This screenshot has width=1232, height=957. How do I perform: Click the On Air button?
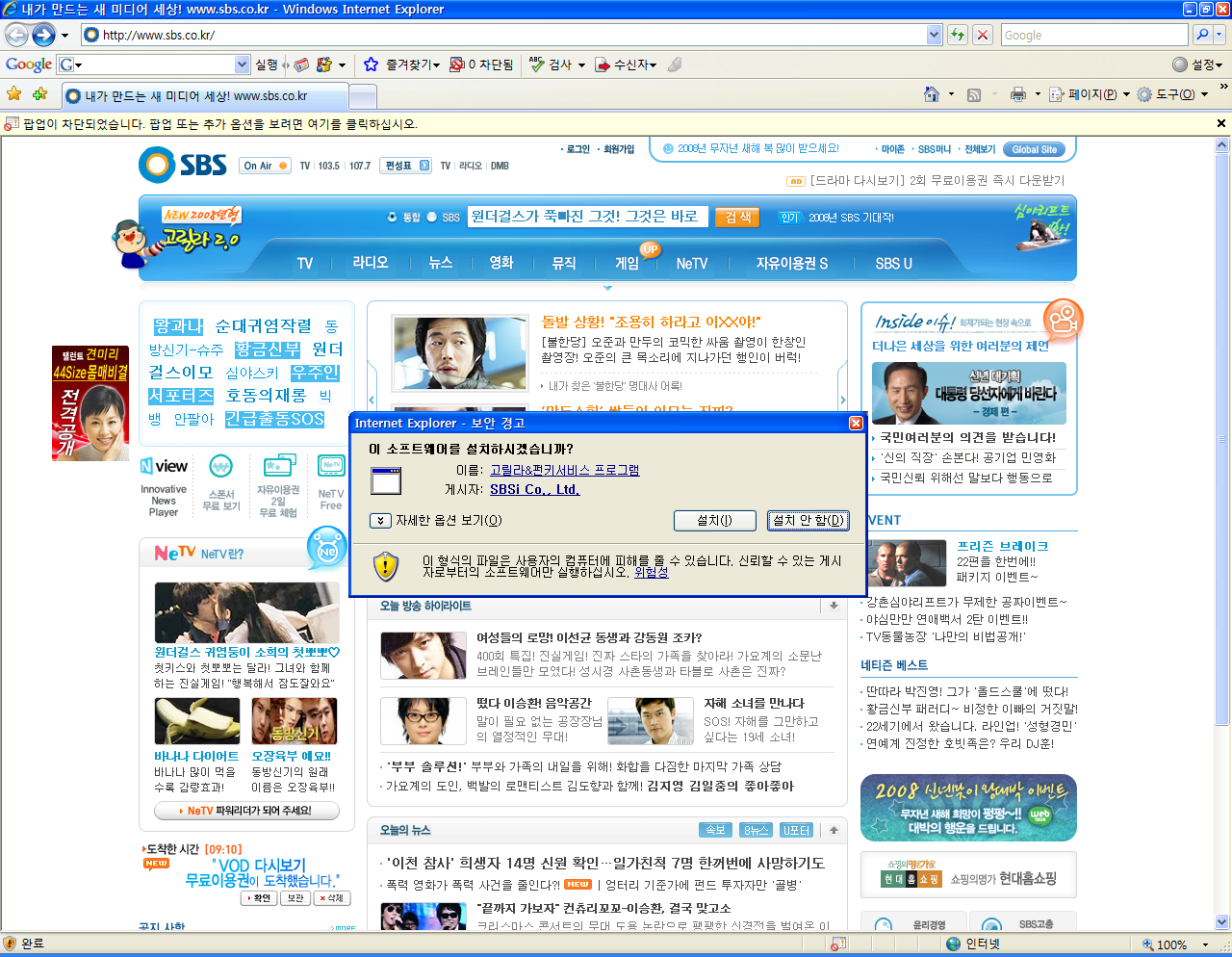265,166
